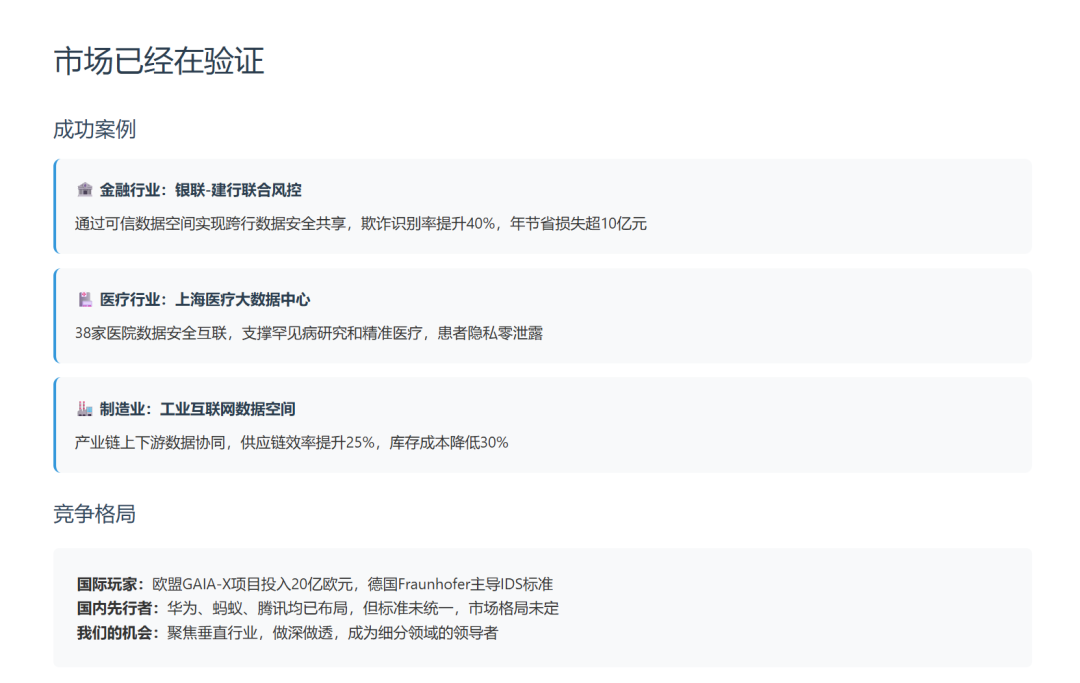Click the factory emoji icon beside 制造业

tap(85, 408)
